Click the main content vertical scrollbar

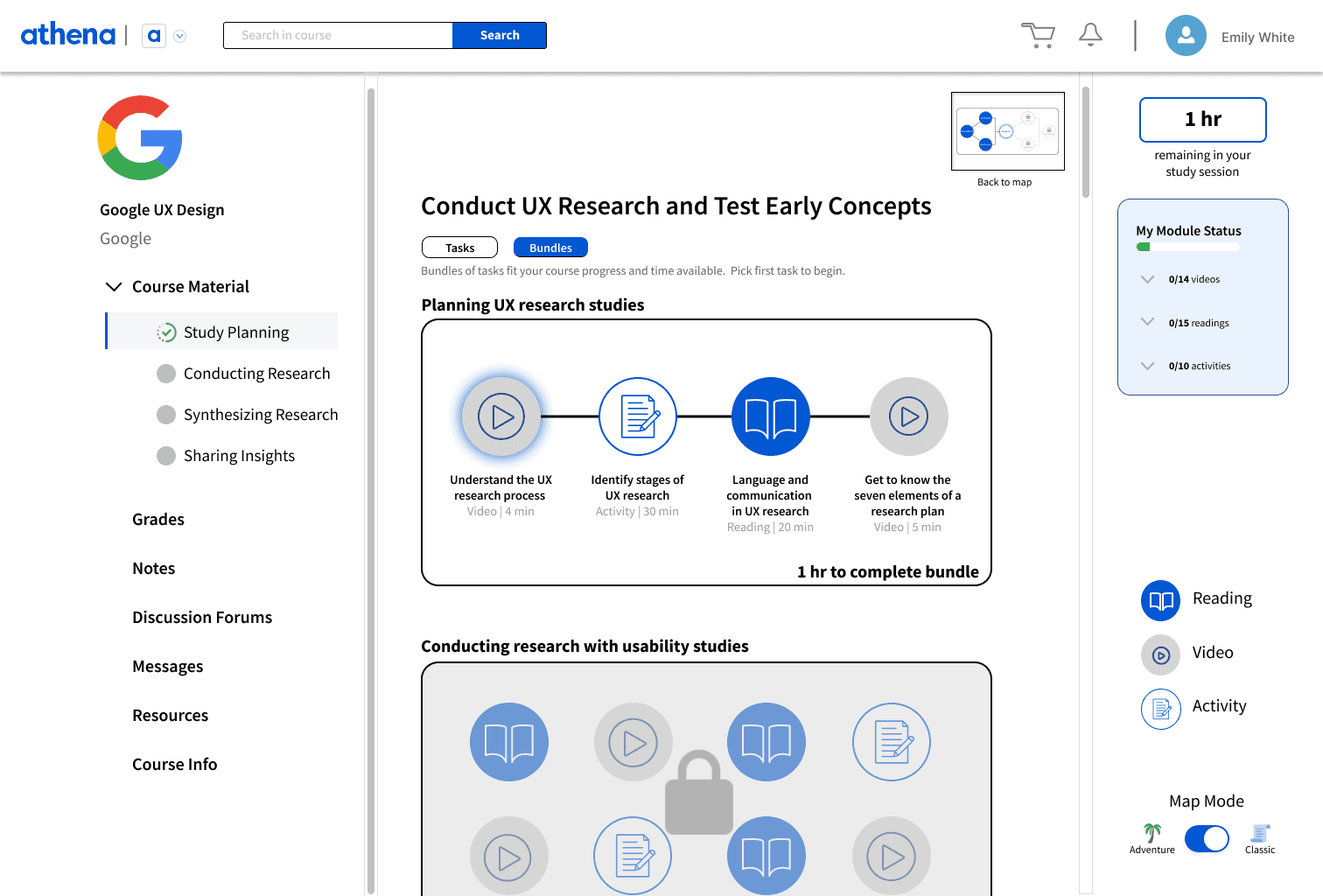[1086, 142]
